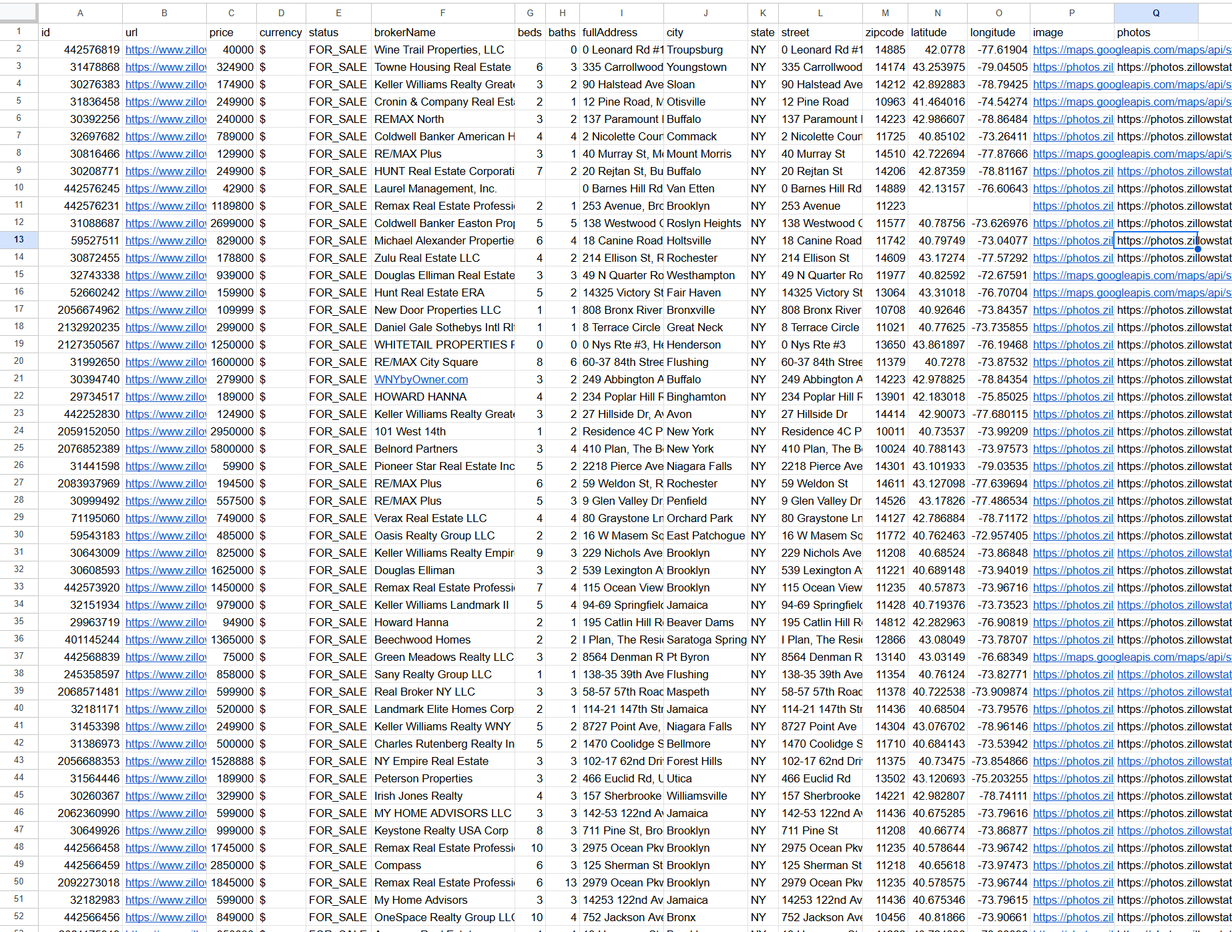This screenshot has height=932, width=1232.
Task: Select the brokerName header cell
Action: [x=443, y=32]
